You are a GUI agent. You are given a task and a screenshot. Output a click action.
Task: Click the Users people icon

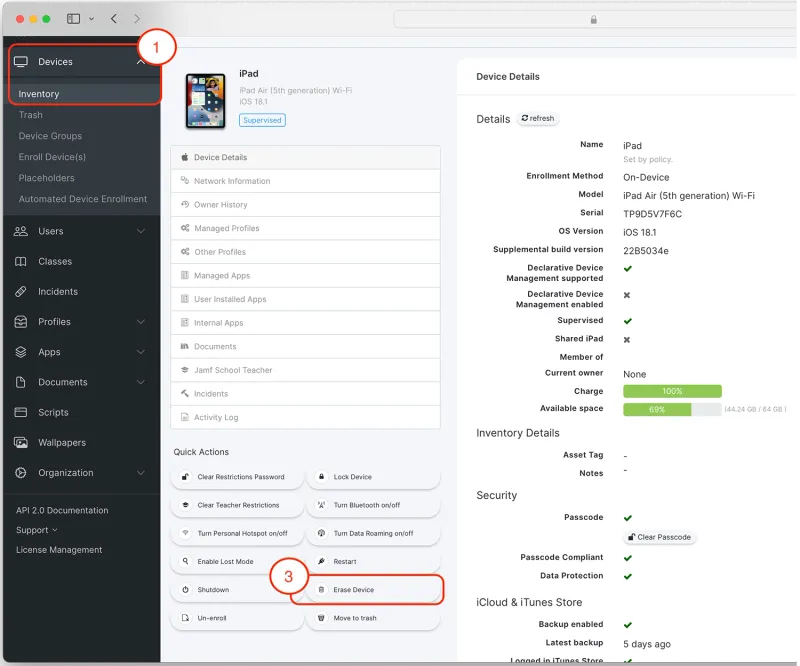(x=21, y=231)
